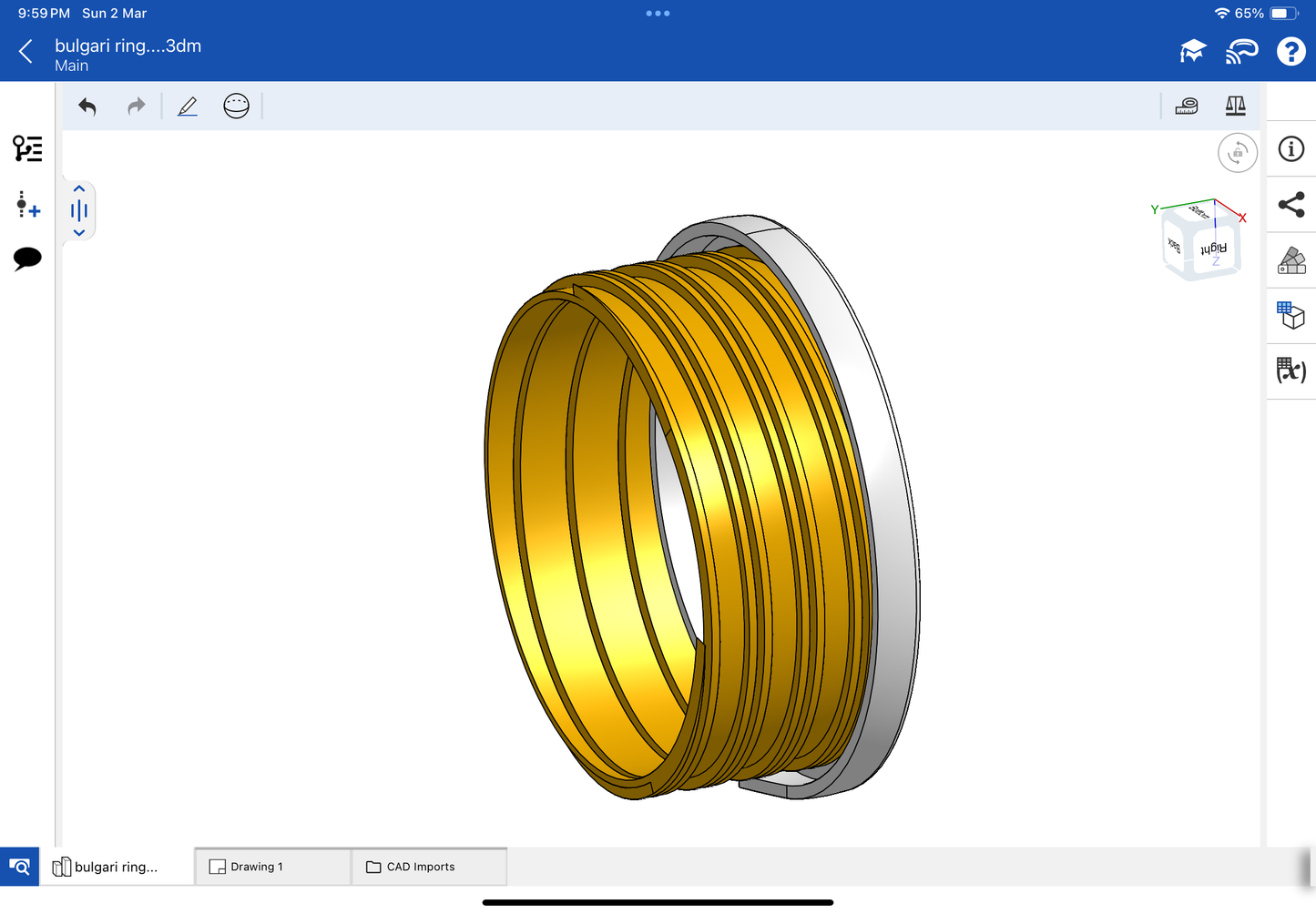The image size is (1316, 914).
Task: Click the Right face of view cube
Action: point(1215,249)
